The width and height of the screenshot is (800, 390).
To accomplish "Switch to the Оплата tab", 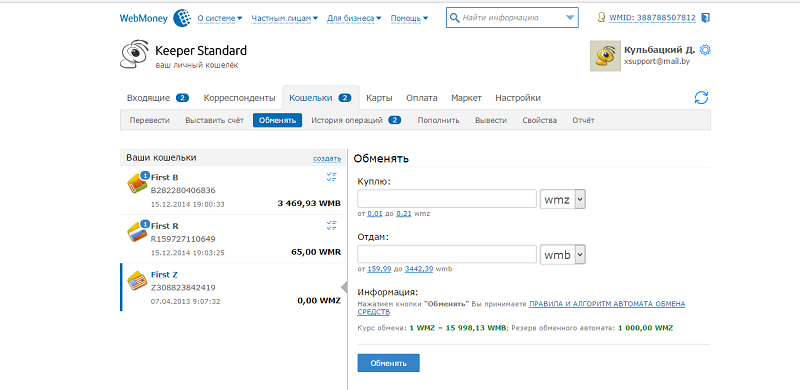I will pyautogui.click(x=421, y=98).
